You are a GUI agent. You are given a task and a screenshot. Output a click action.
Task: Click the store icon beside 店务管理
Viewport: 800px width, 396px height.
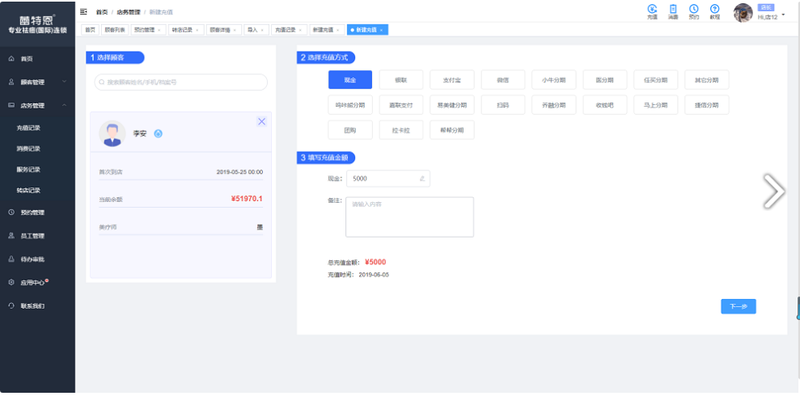click(x=11, y=105)
